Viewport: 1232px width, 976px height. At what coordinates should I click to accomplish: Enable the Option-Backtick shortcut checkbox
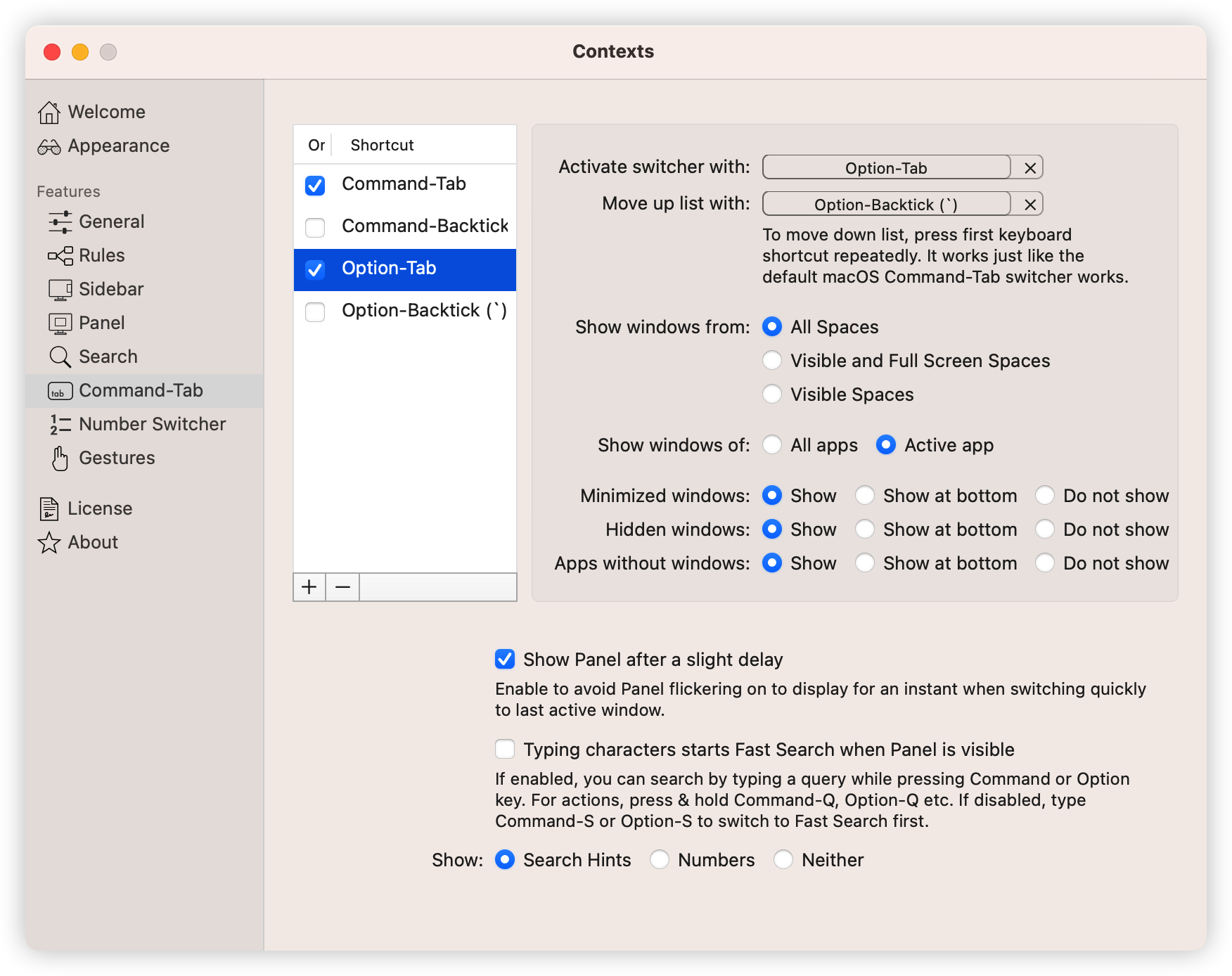point(315,312)
